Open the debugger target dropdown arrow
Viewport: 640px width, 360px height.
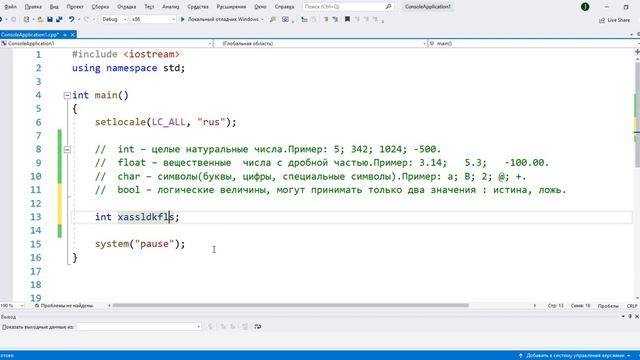[262, 19]
